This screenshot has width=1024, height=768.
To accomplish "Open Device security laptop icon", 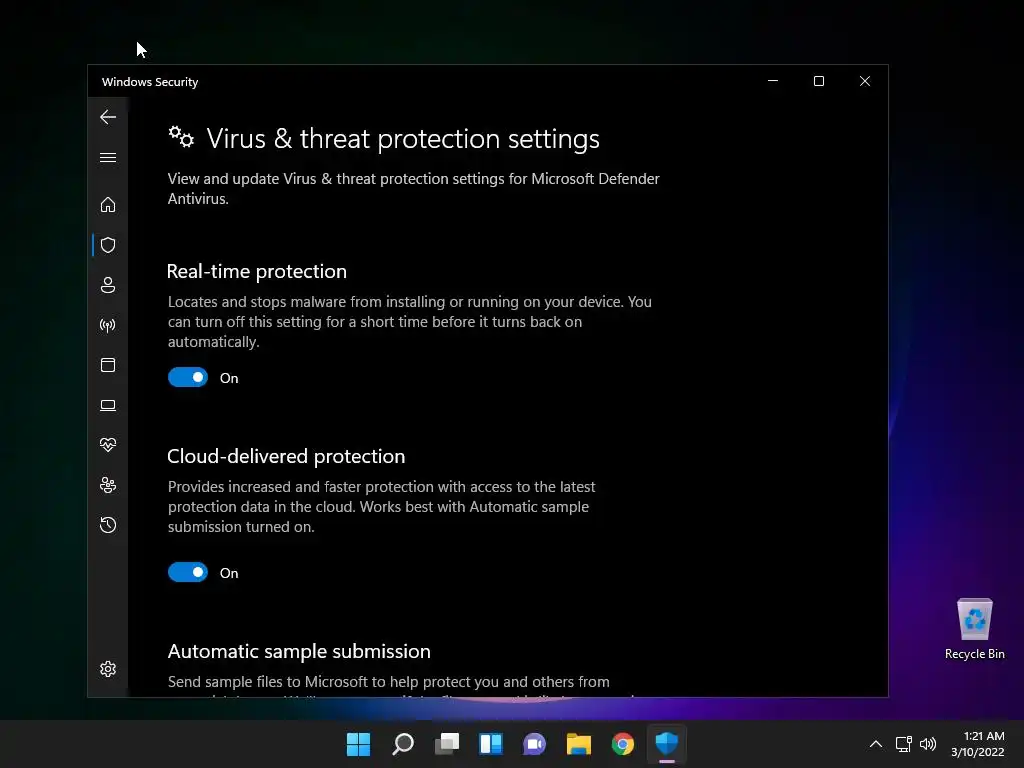I will pos(108,406).
